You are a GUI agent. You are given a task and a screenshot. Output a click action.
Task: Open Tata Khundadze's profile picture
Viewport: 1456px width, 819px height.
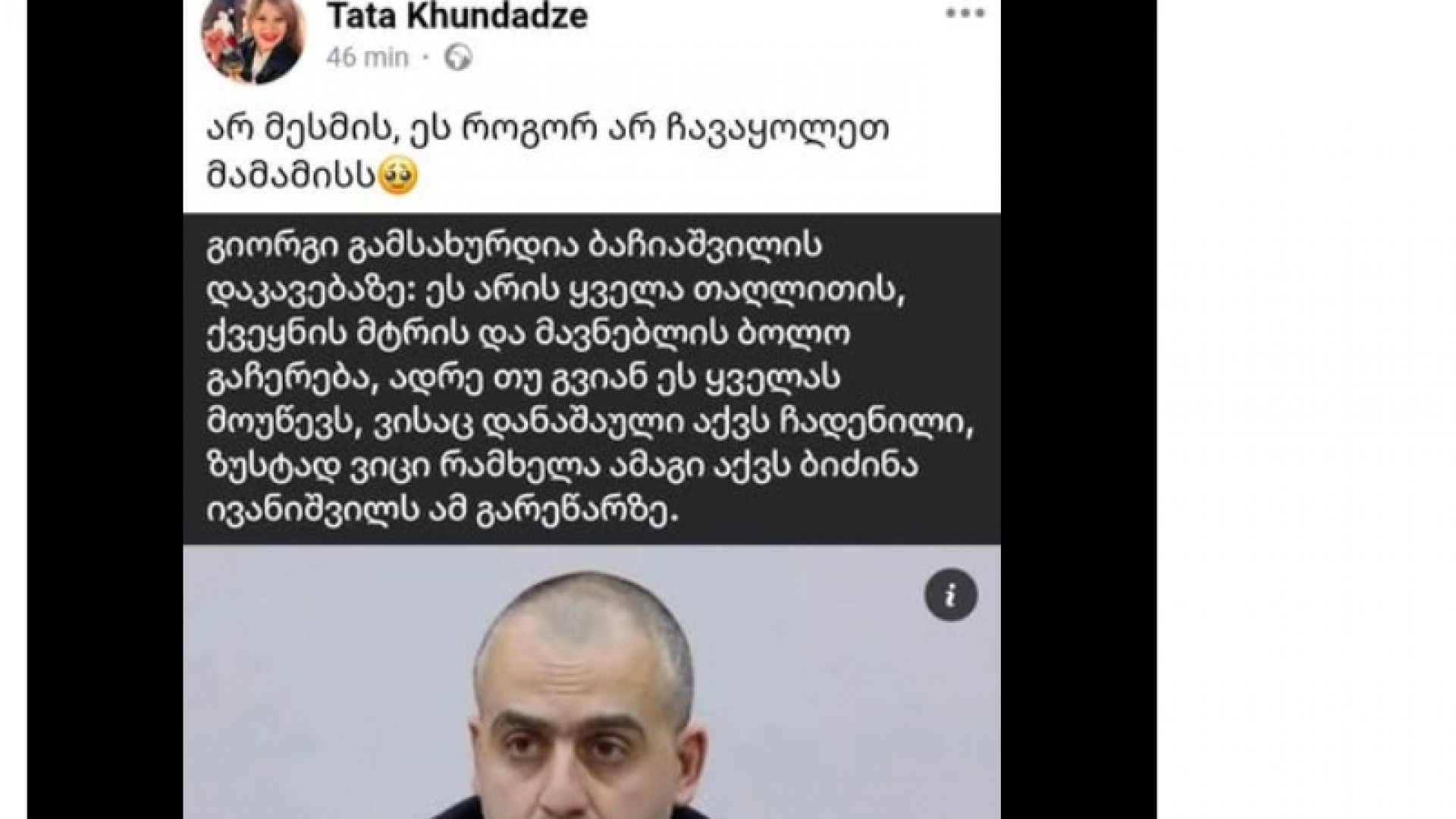pos(253,38)
